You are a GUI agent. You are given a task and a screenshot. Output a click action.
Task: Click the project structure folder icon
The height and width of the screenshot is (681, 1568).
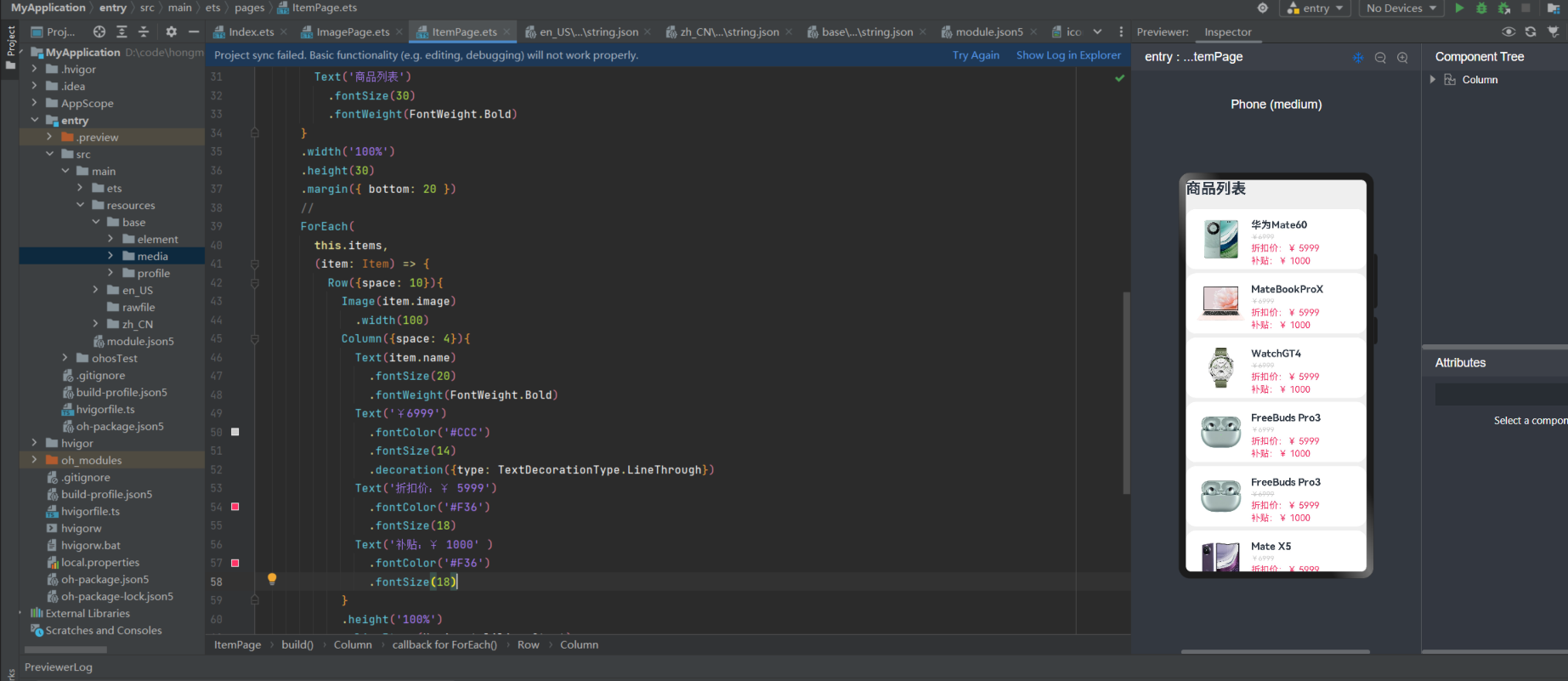click(1554, 8)
